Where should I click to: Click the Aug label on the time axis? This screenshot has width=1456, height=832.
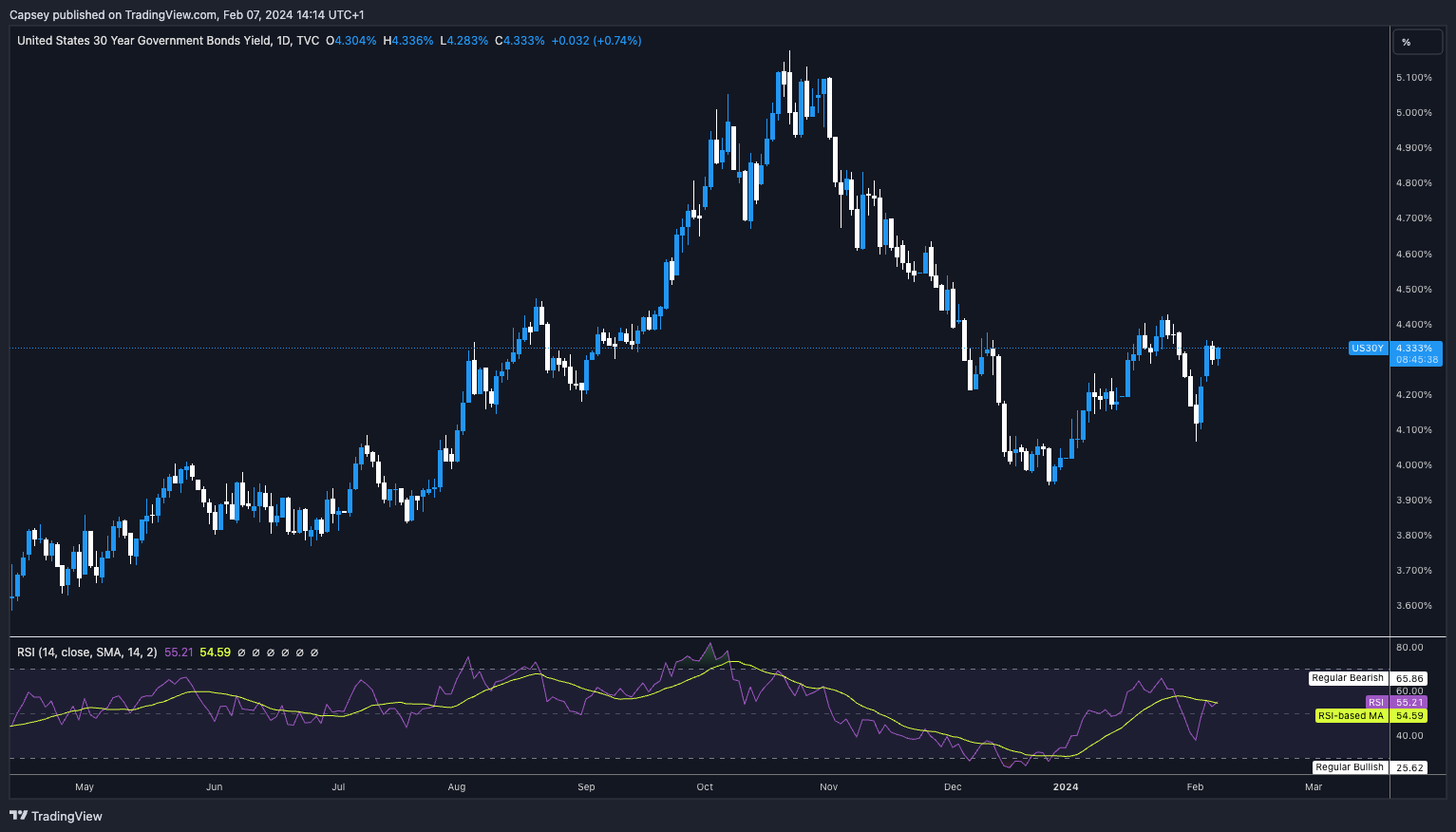(x=457, y=786)
